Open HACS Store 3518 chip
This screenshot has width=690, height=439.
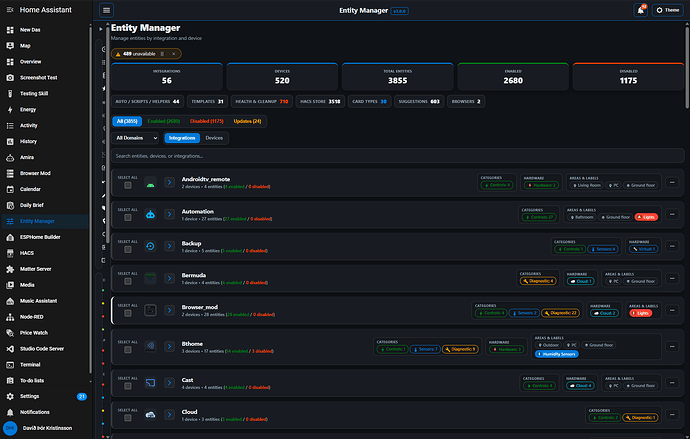point(320,102)
